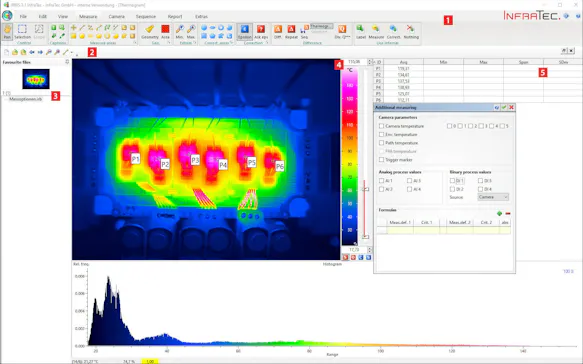This screenshot has height=364, width=583.
Task: Expand the Extrem group launcher
Action: point(194,43)
